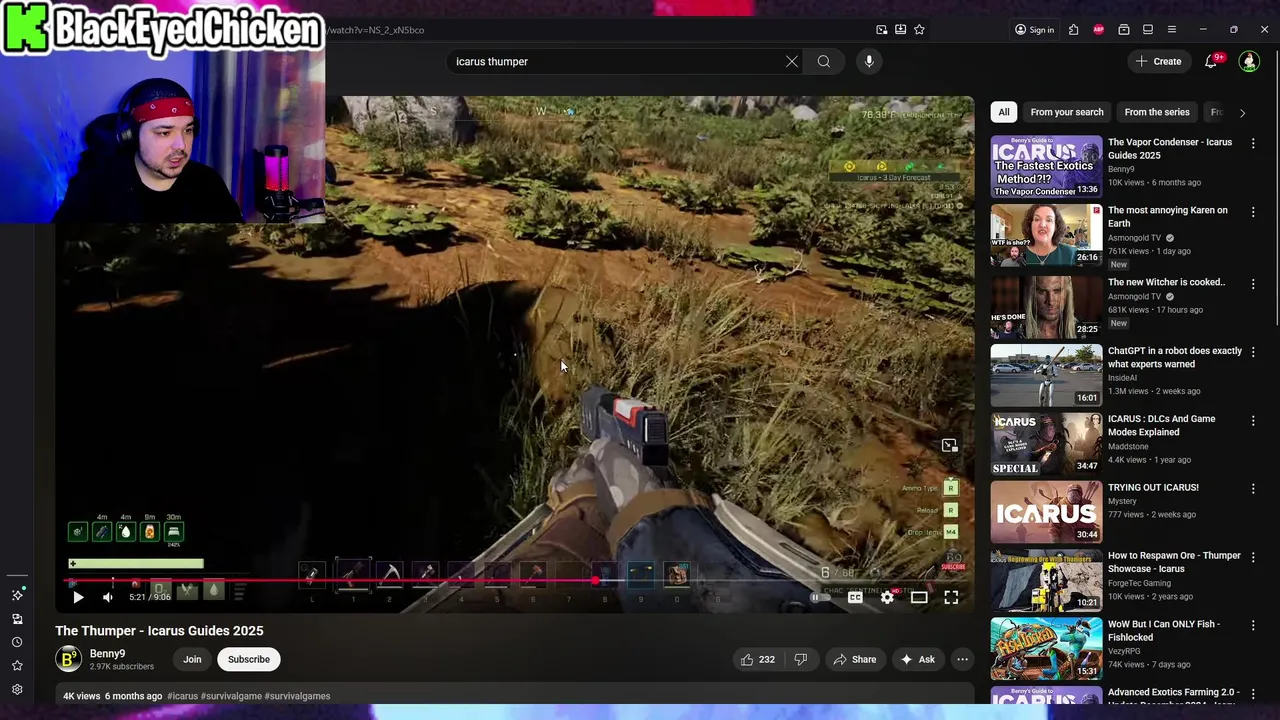Viewport: 1280px width, 720px height.
Task: Open options menu for Thumper Showcase video
Action: (x=1253, y=557)
